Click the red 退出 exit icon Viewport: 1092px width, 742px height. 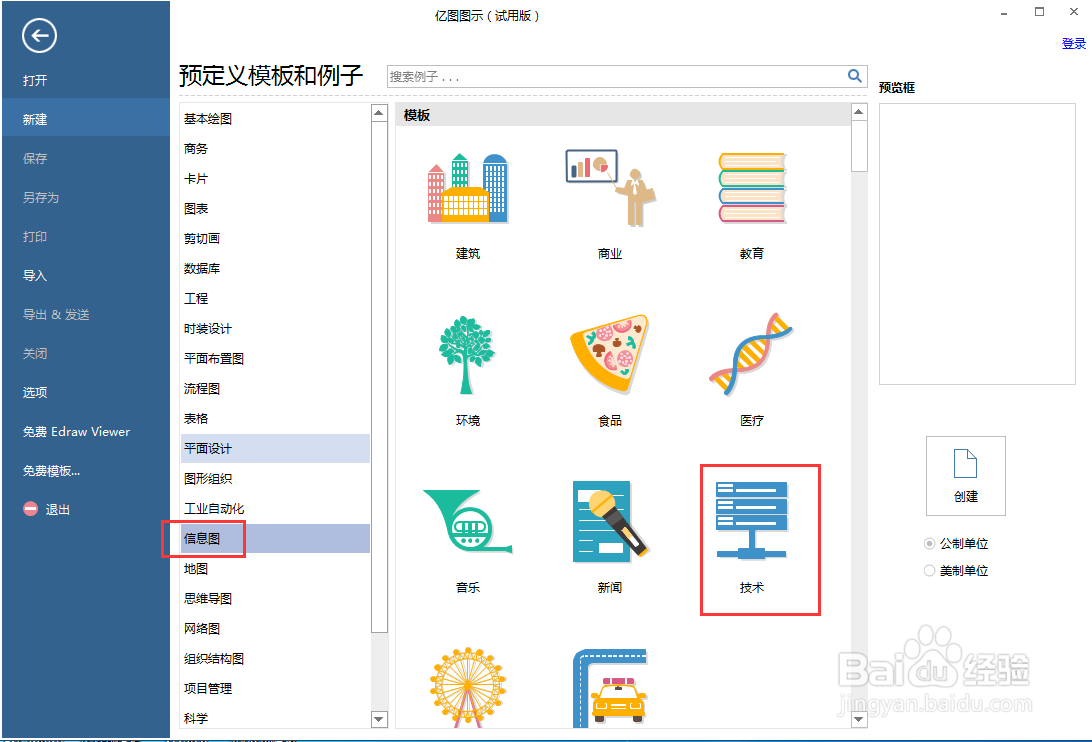coord(31,509)
